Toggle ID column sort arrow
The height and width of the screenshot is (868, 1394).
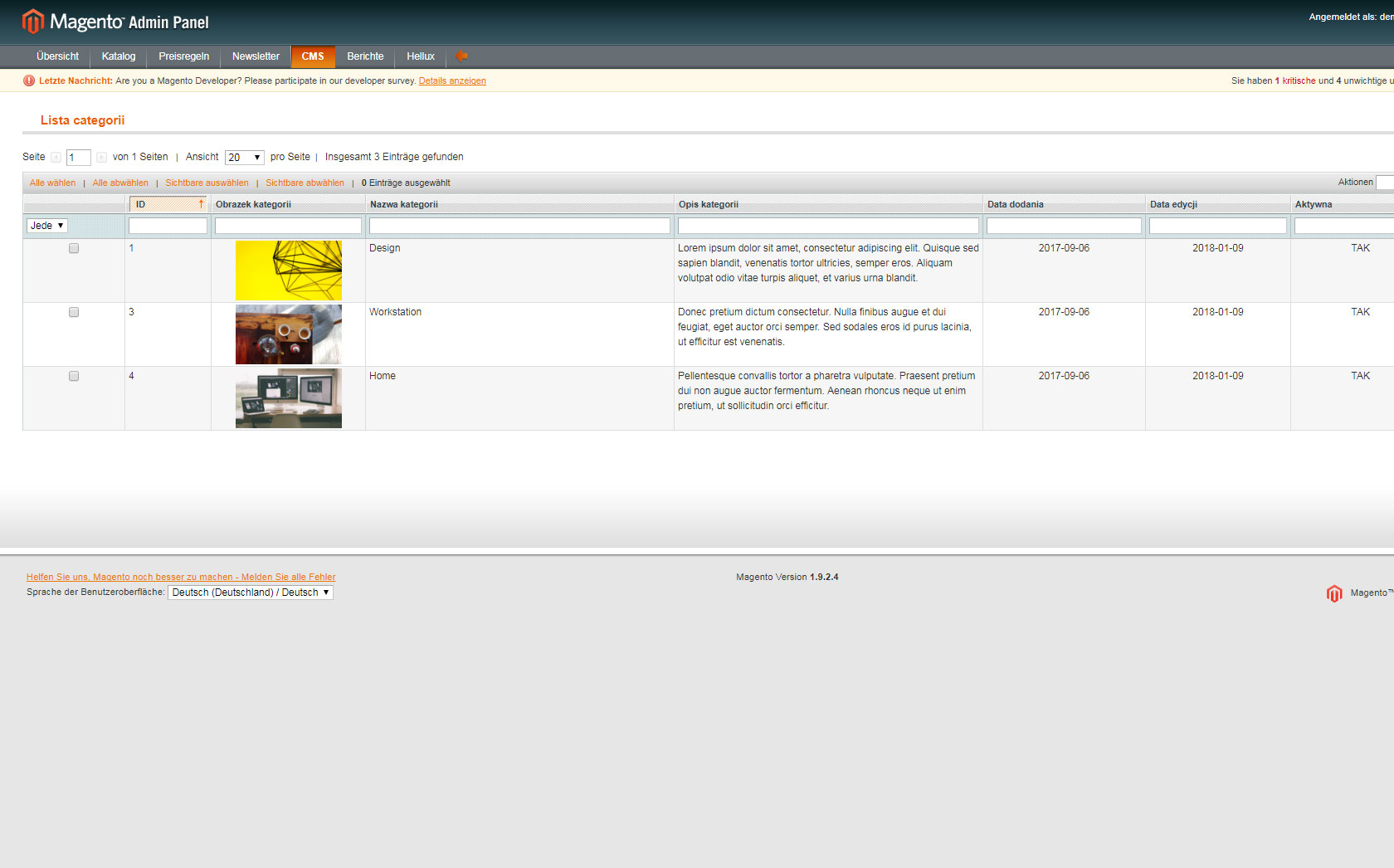click(x=201, y=204)
